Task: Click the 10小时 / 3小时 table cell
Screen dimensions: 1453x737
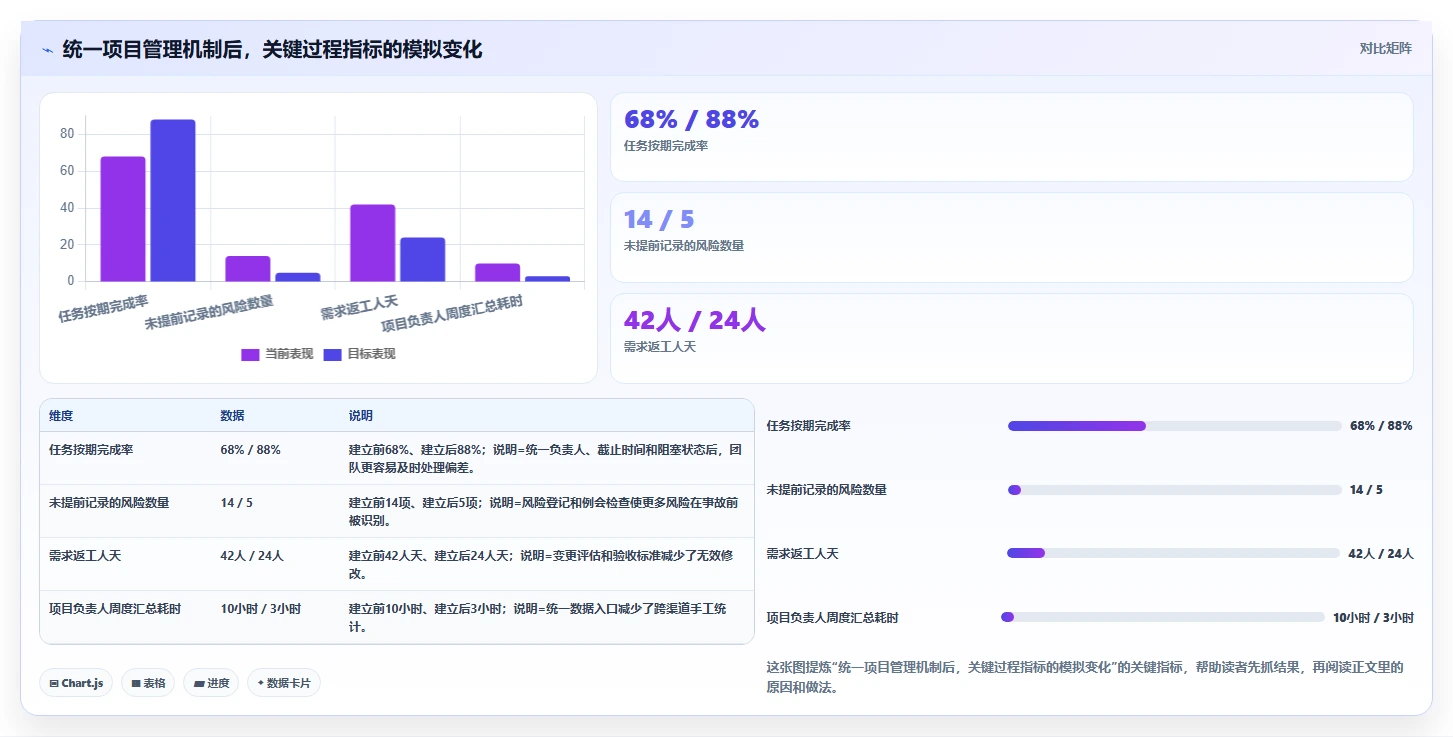Action: point(260,609)
